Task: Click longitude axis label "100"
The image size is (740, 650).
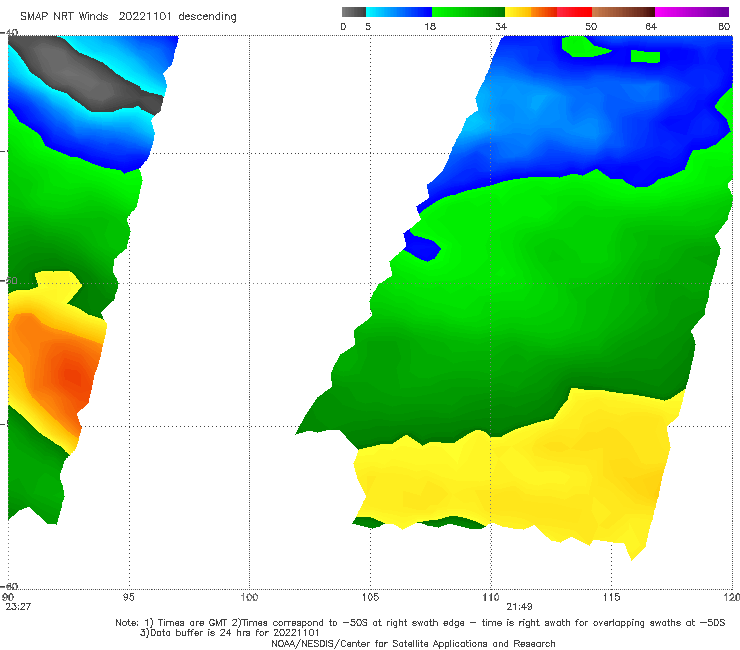Action: point(249,597)
